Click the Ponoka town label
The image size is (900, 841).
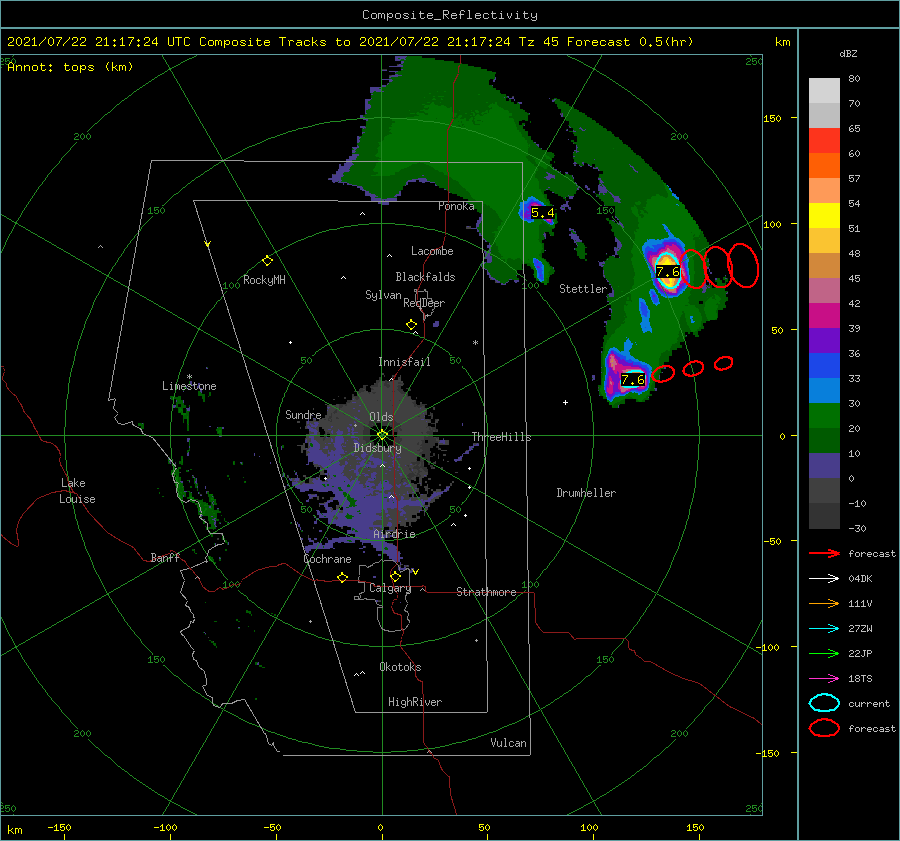click(456, 206)
